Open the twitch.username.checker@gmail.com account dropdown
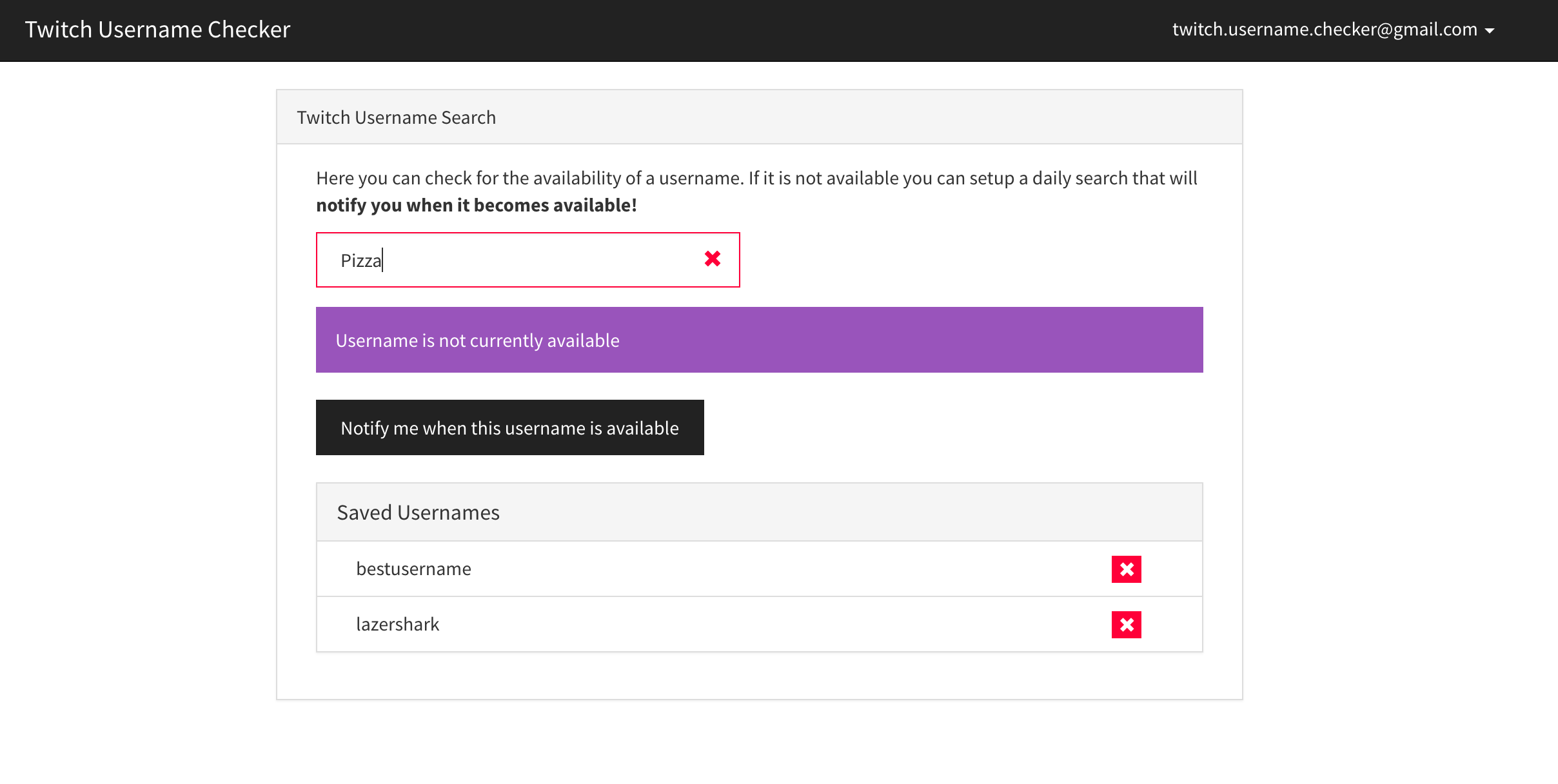Screen dimensions: 1558x784 pyautogui.click(x=1333, y=30)
